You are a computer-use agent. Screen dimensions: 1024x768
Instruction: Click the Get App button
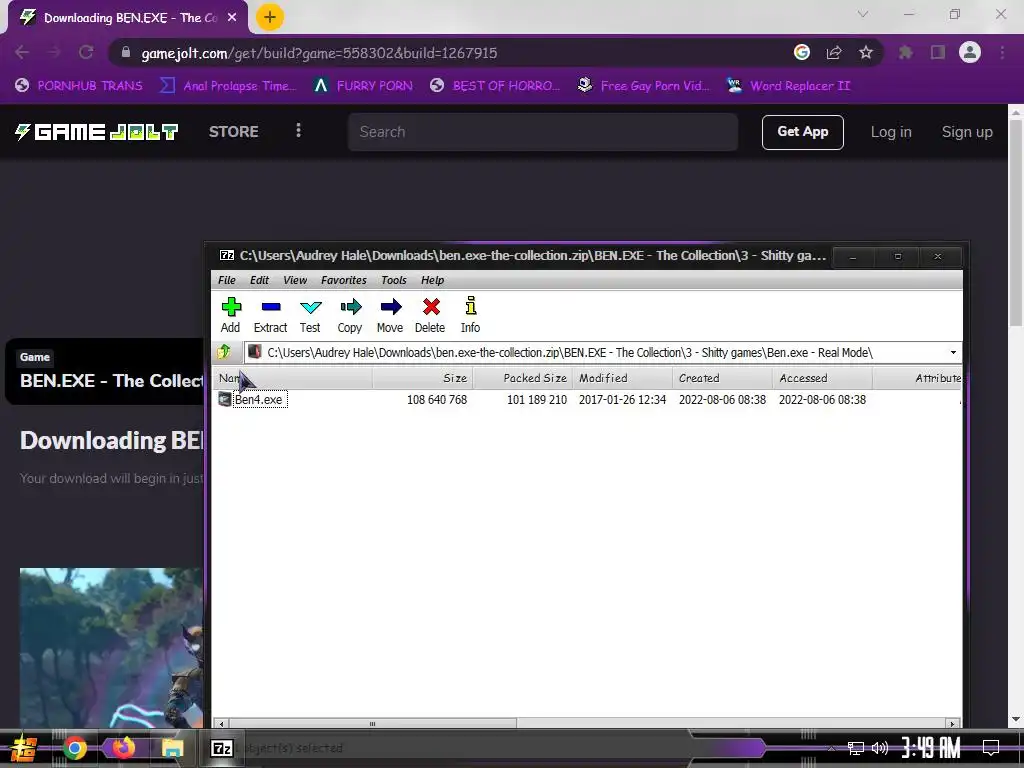[803, 132]
